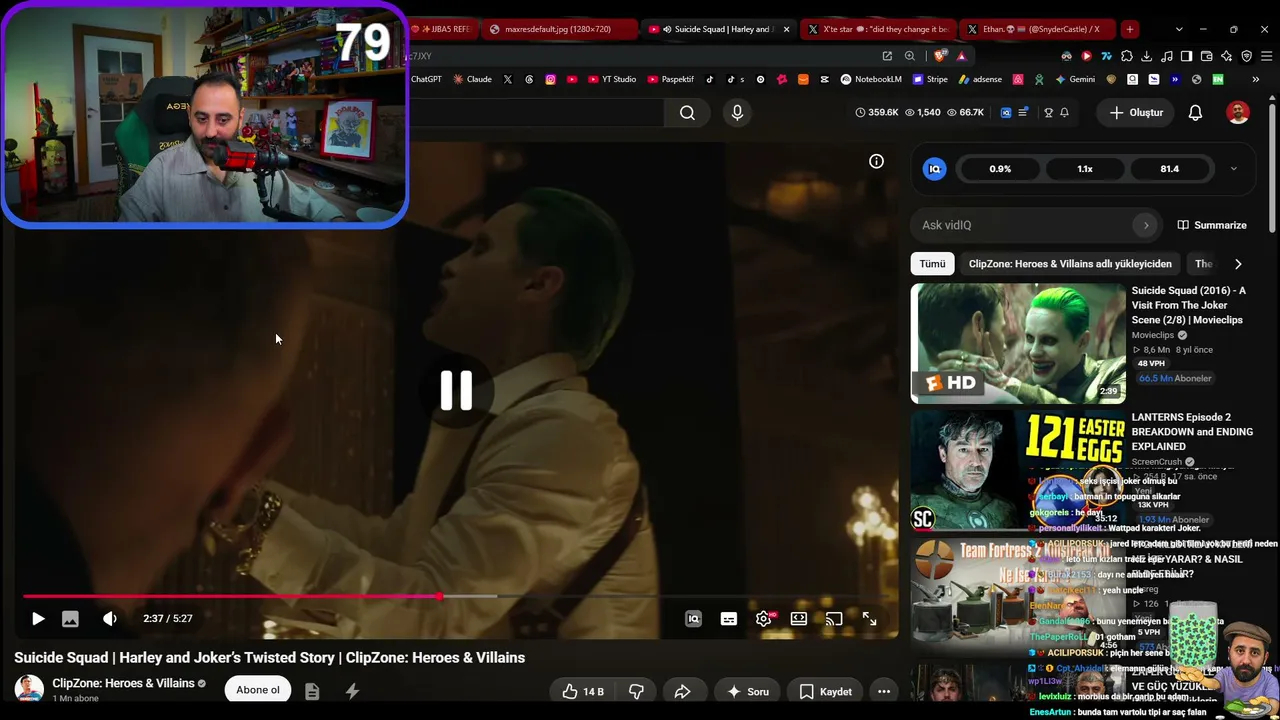Play the video using the player's play button

[38, 619]
